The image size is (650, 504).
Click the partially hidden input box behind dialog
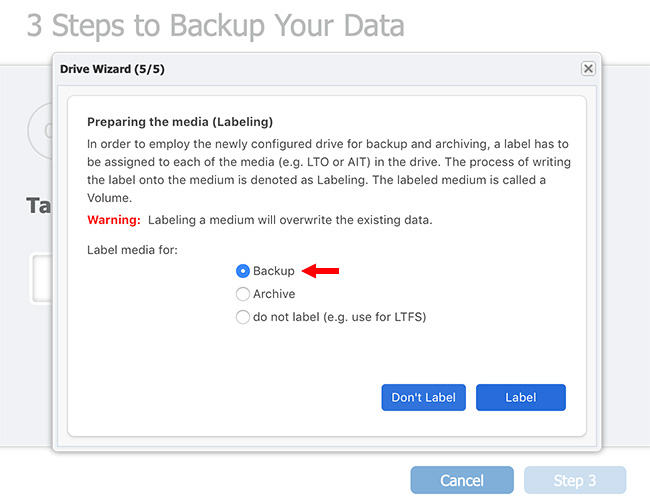[x=42, y=278]
